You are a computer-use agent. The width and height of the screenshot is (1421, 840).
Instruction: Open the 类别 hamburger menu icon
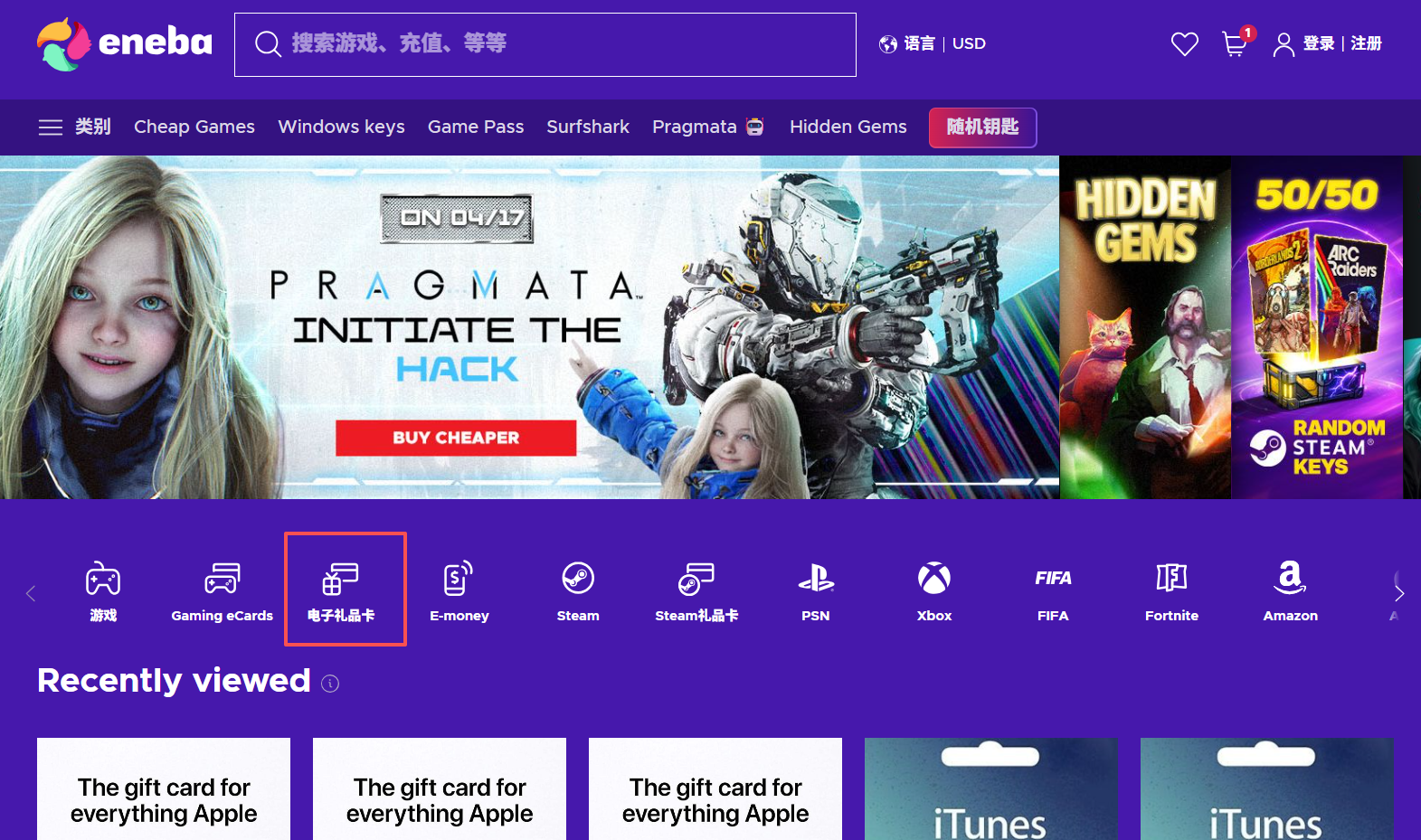(x=51, y=127)
